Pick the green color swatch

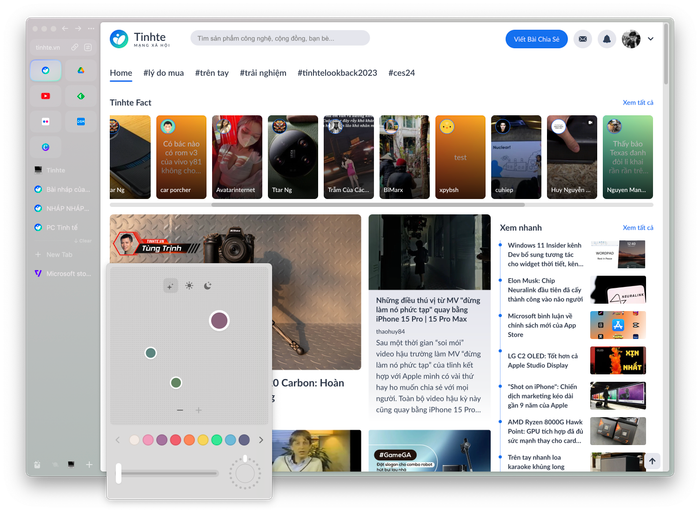(217, 440)
